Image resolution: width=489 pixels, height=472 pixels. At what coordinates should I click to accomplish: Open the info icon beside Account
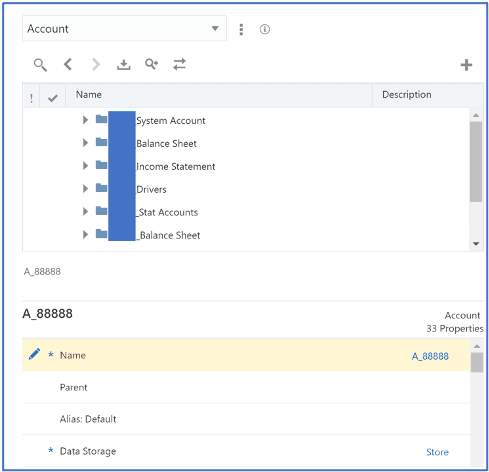[265, 29]
